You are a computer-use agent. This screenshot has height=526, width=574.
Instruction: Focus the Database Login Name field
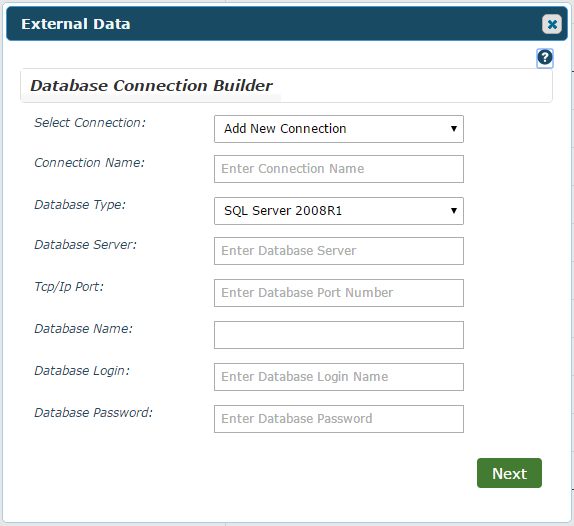click(339, 377)
